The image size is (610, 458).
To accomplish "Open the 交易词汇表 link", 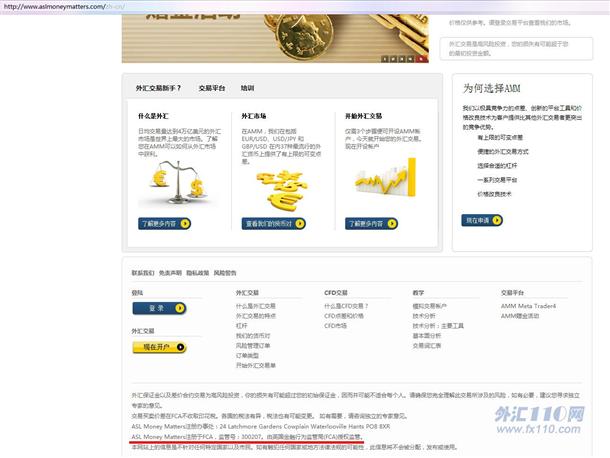I will (x=427, y=346).
